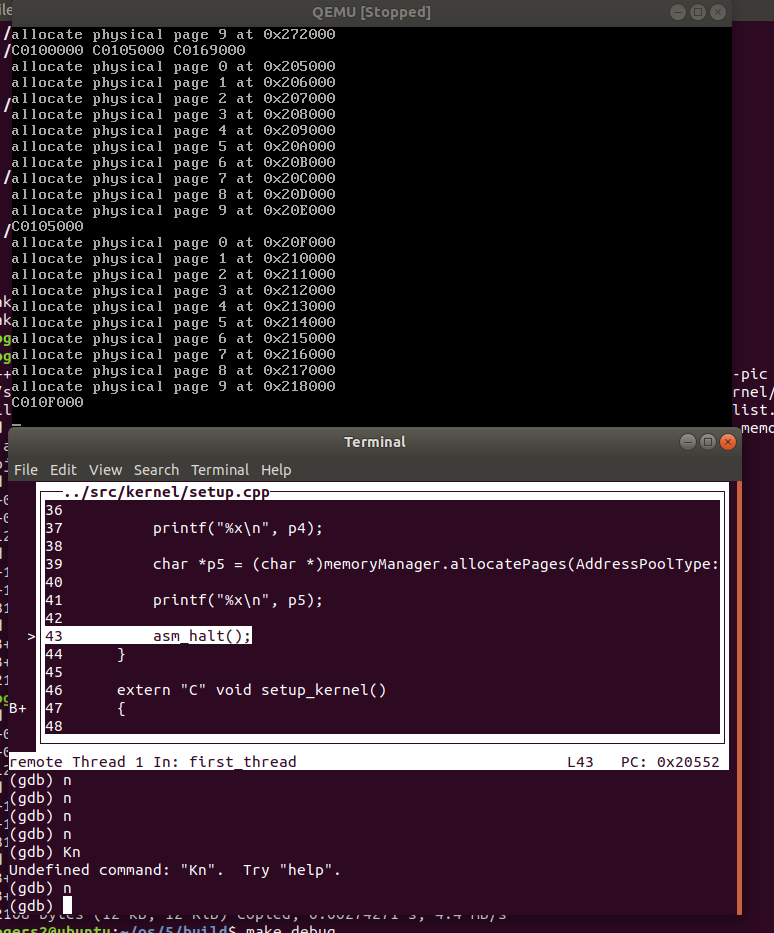Open the Edit menu in Terminal
This screenshot has width=774, height=933.
click(x=63, y=470)
